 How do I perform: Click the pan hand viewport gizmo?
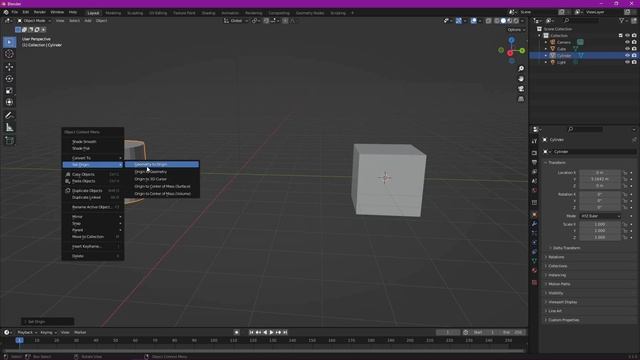click(x=521, y=78)
